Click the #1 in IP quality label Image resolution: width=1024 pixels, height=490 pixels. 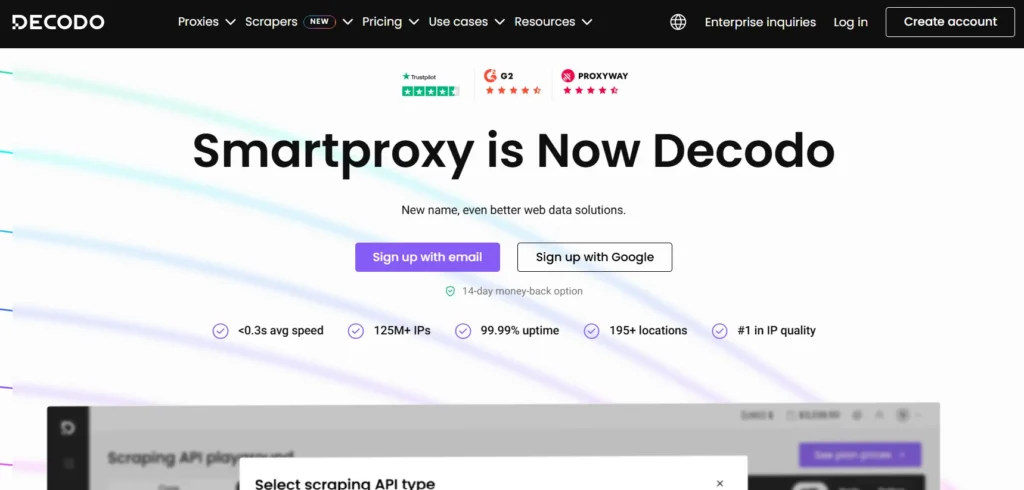coord(776,331)
